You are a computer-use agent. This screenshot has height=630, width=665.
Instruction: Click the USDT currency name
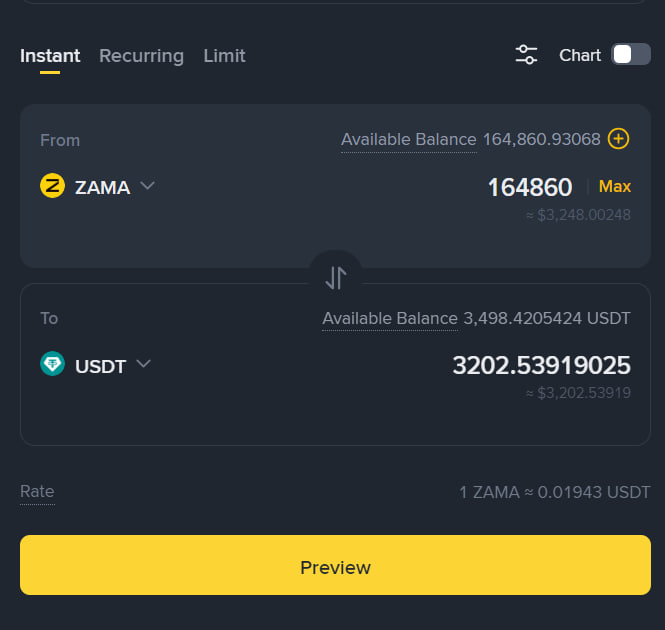(x=101, y=366)
